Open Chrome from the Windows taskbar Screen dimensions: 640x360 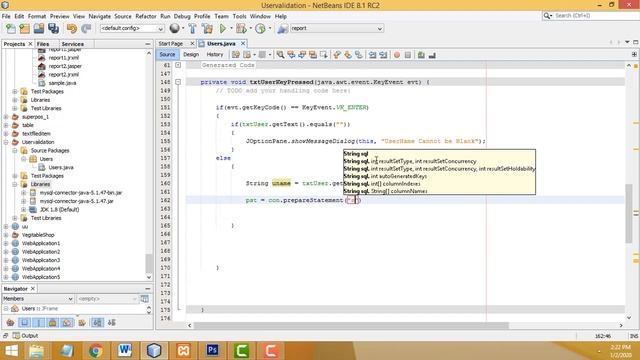[x=96, y=351]
